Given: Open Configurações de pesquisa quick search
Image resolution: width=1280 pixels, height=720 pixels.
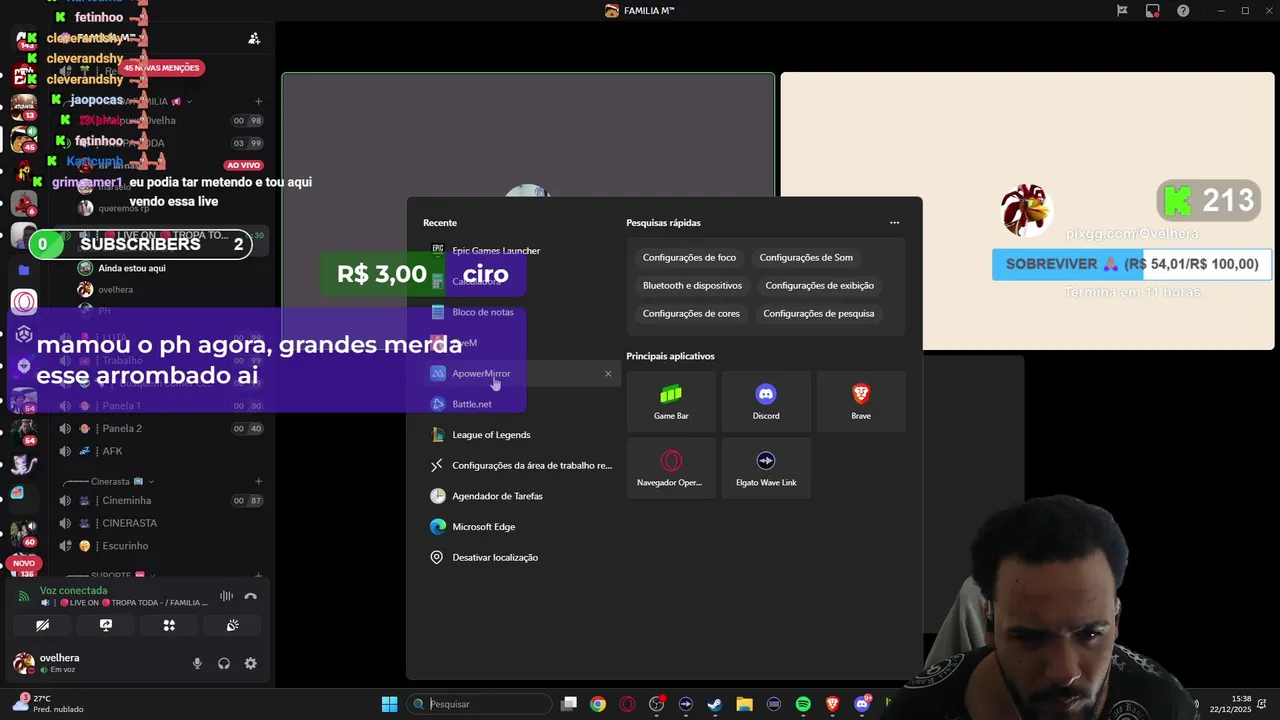Looking at the screenshot, I should tap(818, 313).
